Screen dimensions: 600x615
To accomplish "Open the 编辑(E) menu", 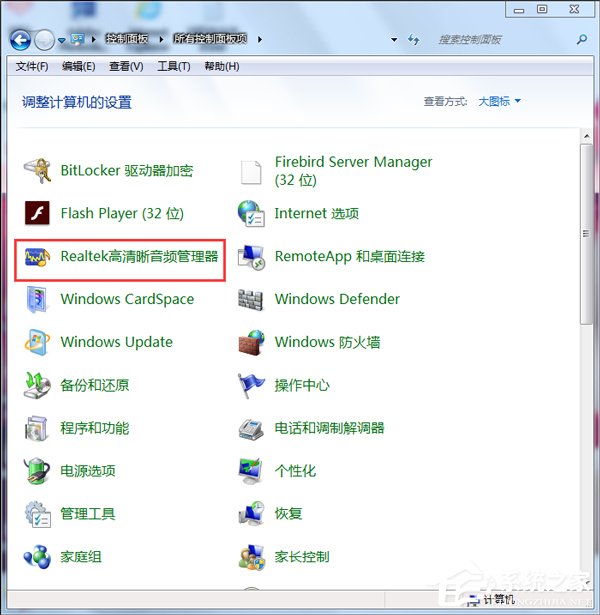I will pos(78,66).
